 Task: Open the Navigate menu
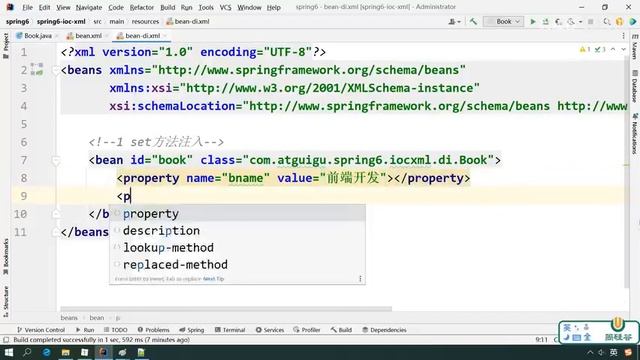[x=89, y=7]
